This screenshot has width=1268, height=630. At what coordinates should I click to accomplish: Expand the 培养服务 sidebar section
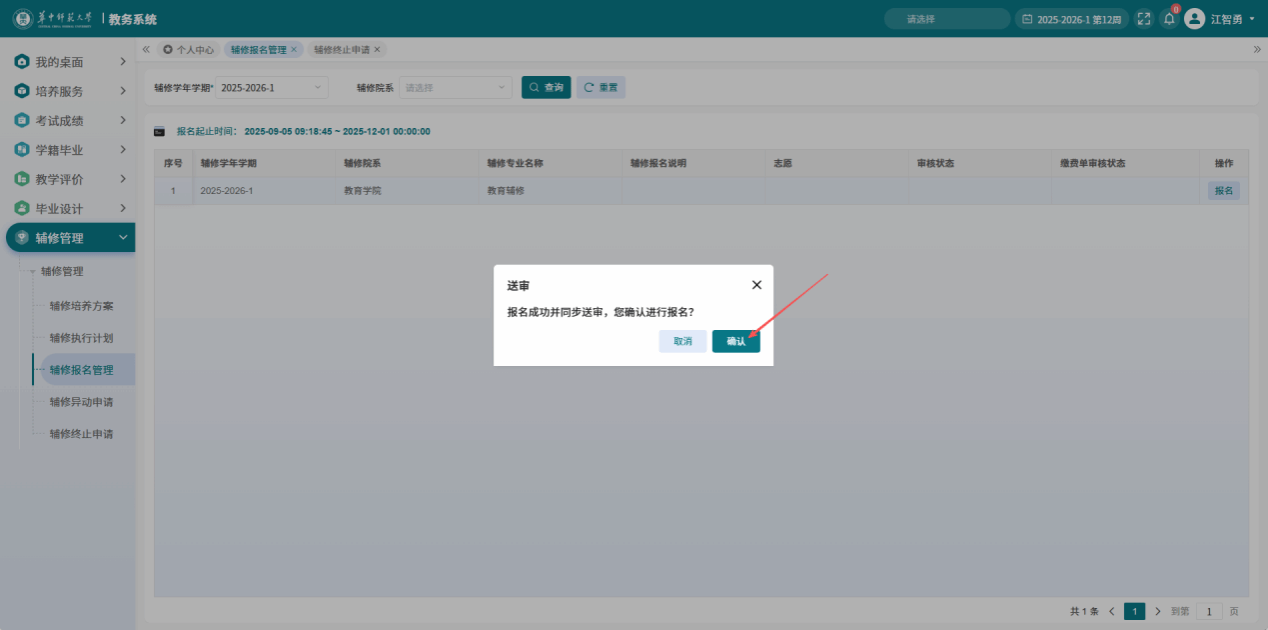(x=123, y=91)
